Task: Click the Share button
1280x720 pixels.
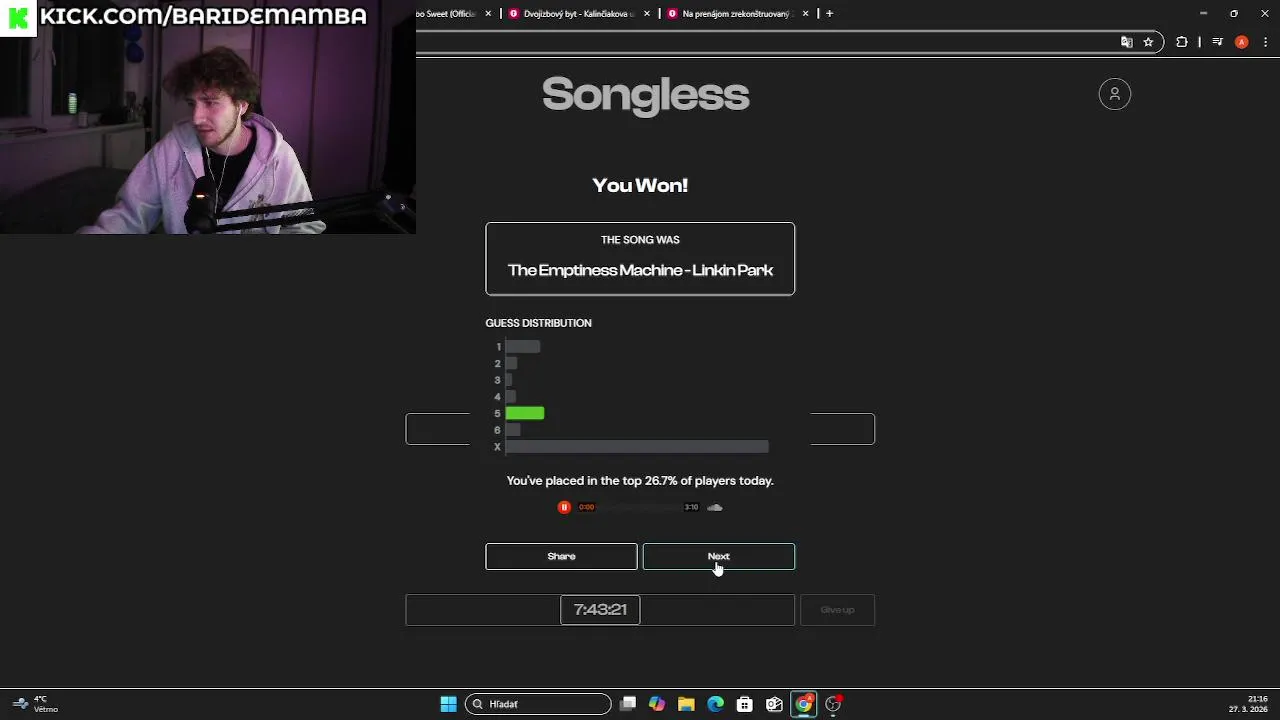Action: (x=561, y=556)
